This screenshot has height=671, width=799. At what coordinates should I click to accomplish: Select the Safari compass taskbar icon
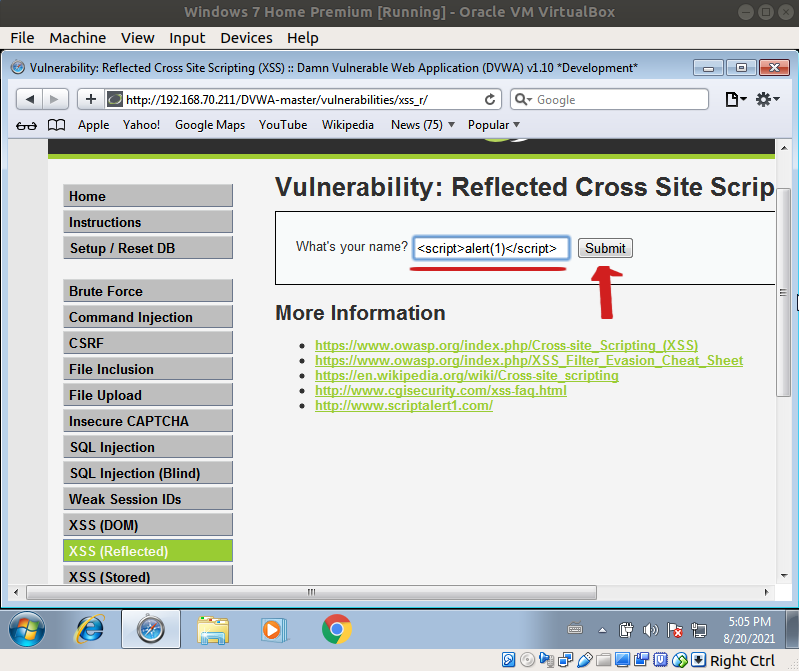coord(151,629)
